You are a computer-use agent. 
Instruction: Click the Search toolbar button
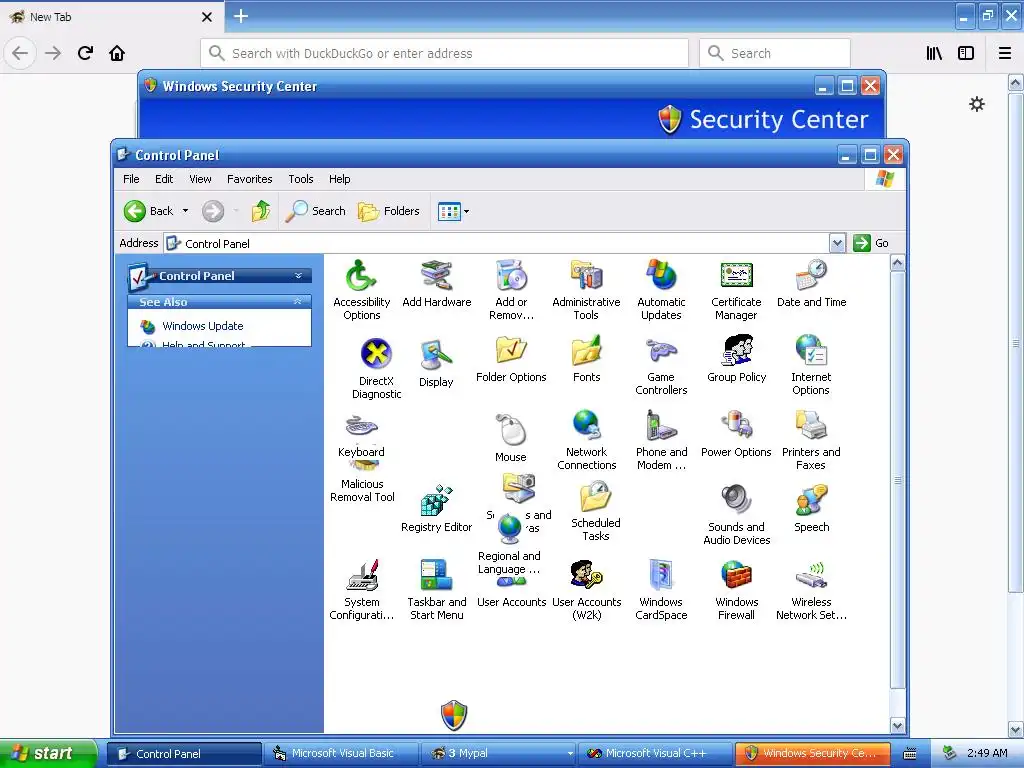pos(316,211)
